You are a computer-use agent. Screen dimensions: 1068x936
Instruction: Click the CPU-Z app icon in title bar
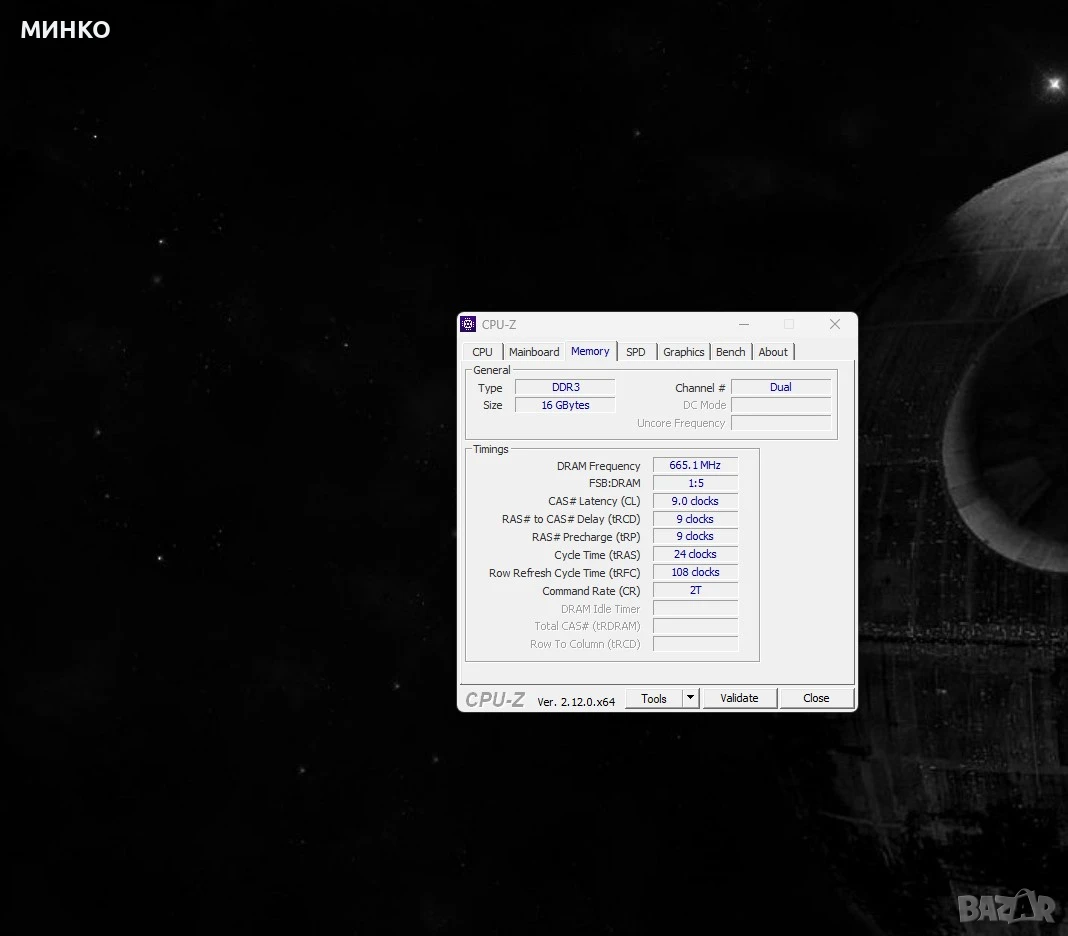[x=468, y=324]
